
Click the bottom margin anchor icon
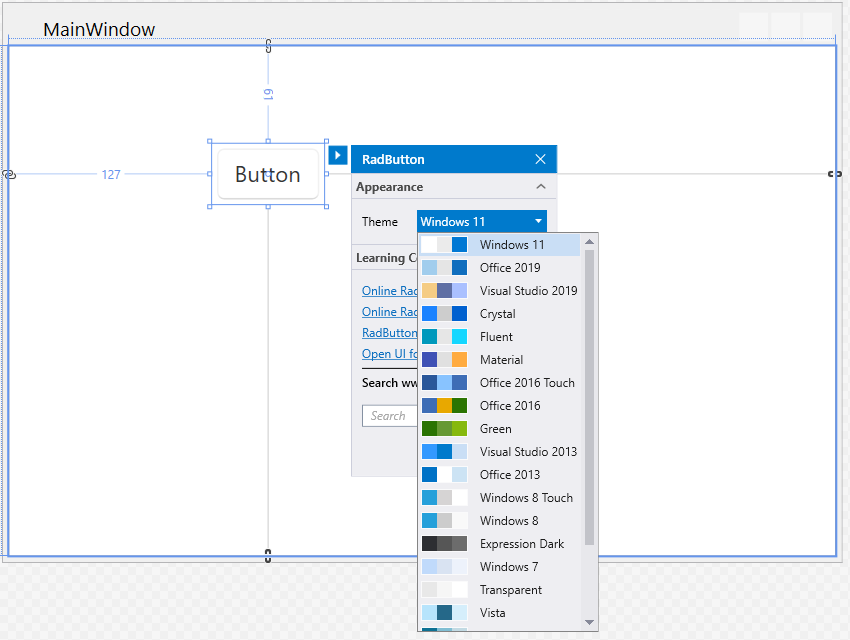click(x=268, y=556)
